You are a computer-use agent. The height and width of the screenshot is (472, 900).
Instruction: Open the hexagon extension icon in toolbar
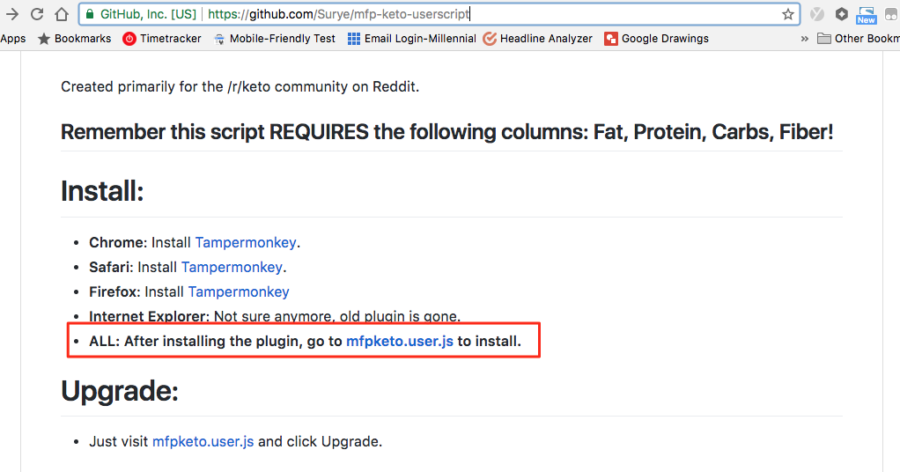(x=841, y=14)
